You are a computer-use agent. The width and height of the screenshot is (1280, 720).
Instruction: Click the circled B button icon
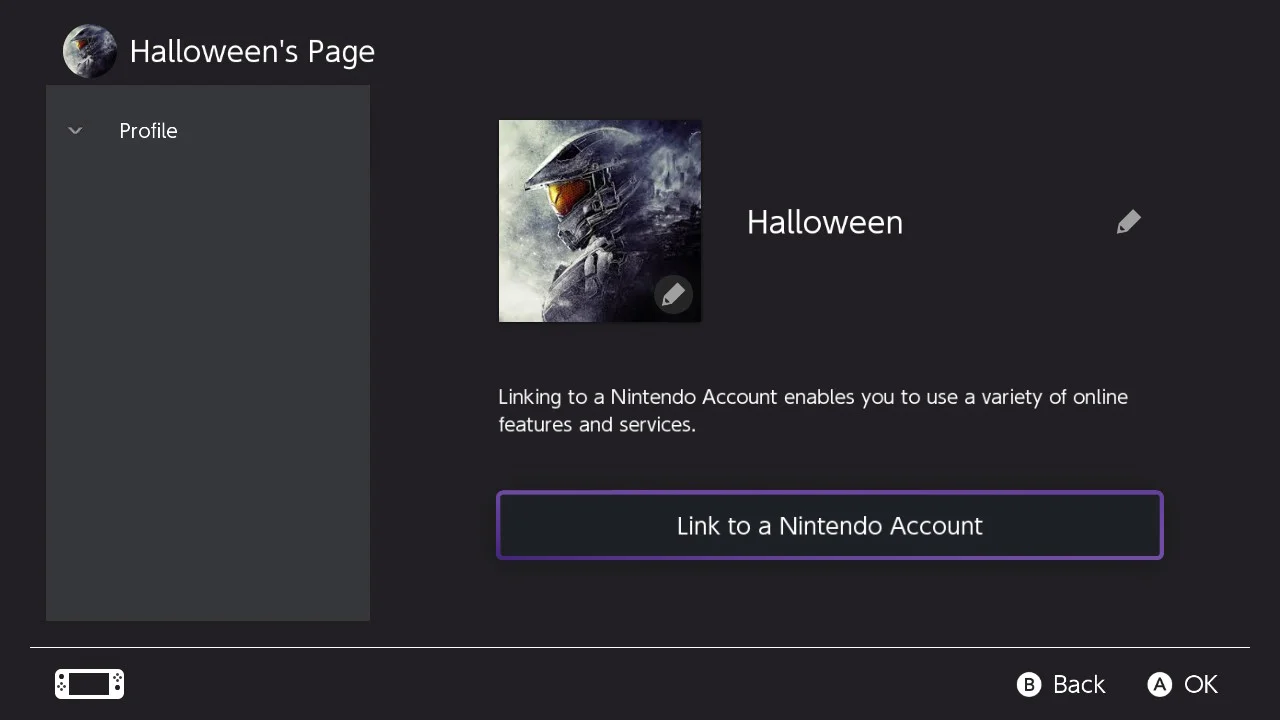click(x=1029, y=684)
